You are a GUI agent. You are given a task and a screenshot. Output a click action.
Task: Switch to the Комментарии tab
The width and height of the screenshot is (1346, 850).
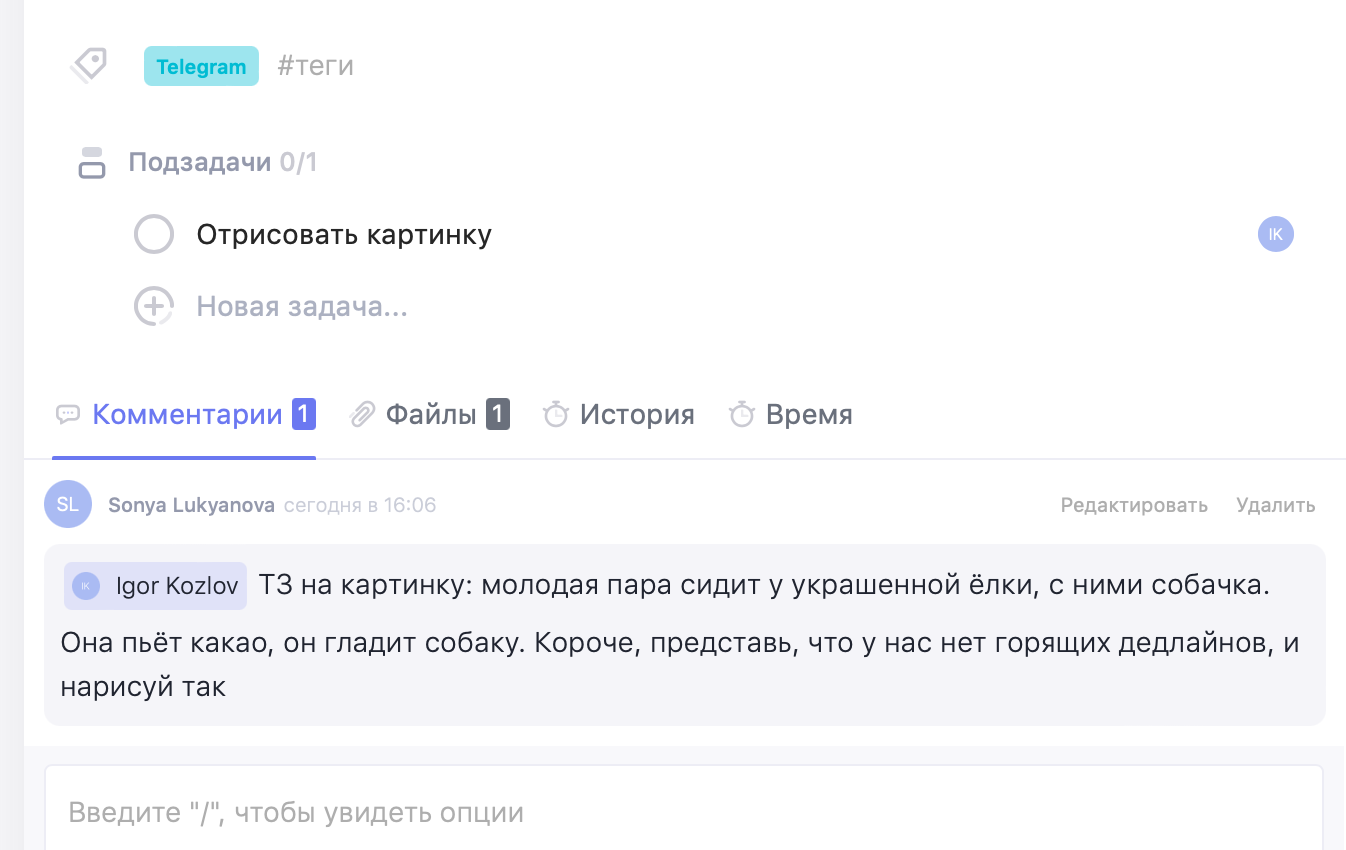coord(187,414)
